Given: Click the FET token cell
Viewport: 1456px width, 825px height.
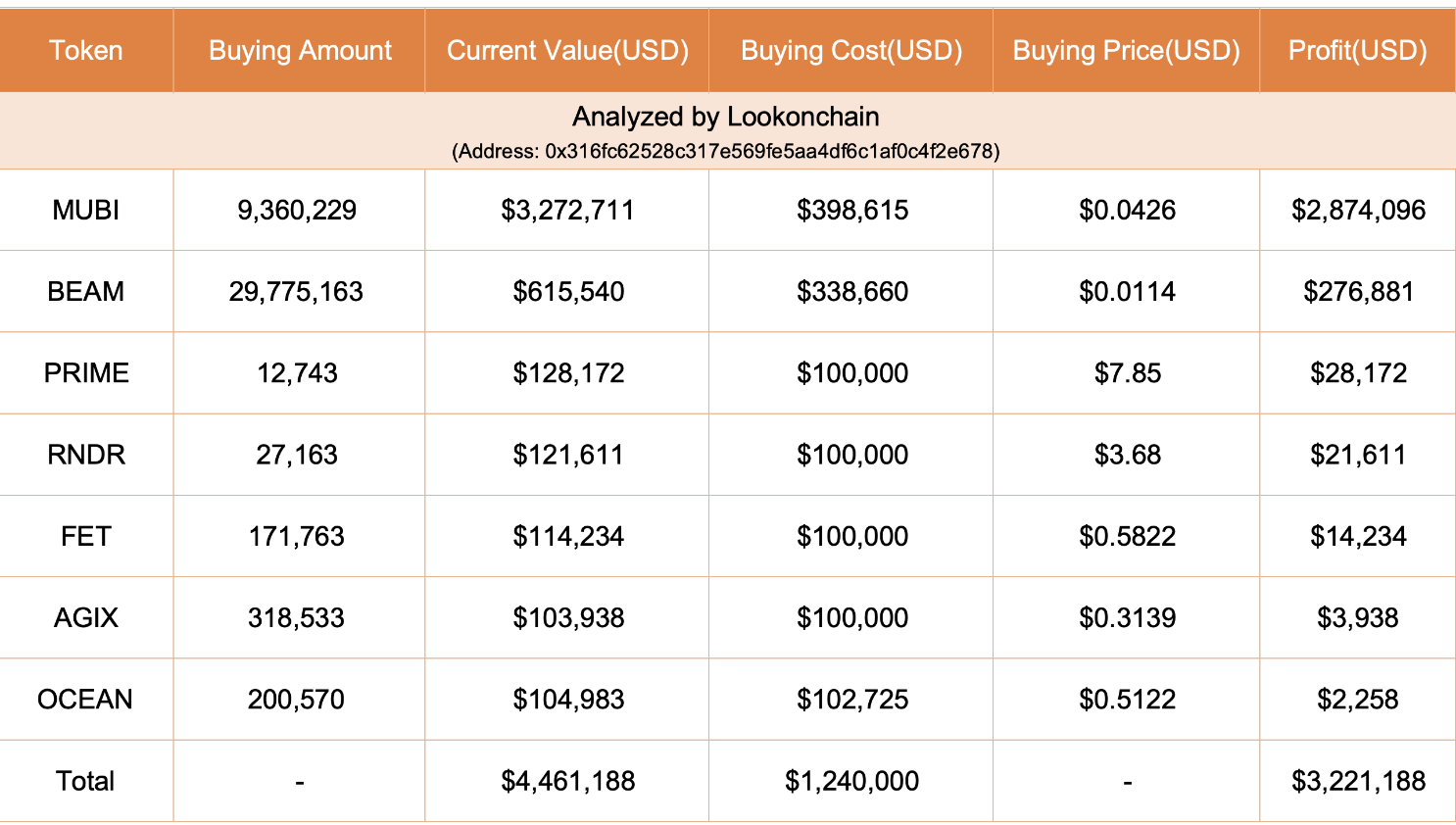Looking at the screenshot, I should 86,536.
